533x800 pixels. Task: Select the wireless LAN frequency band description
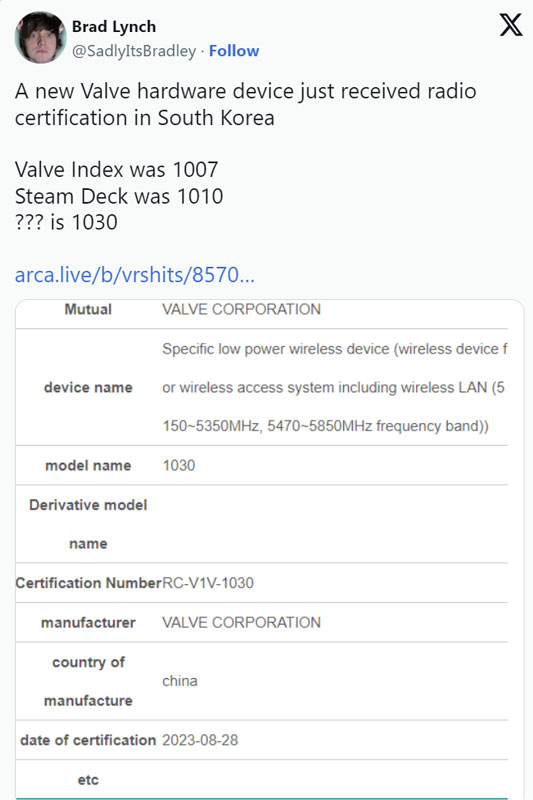(x=335, y=387)
